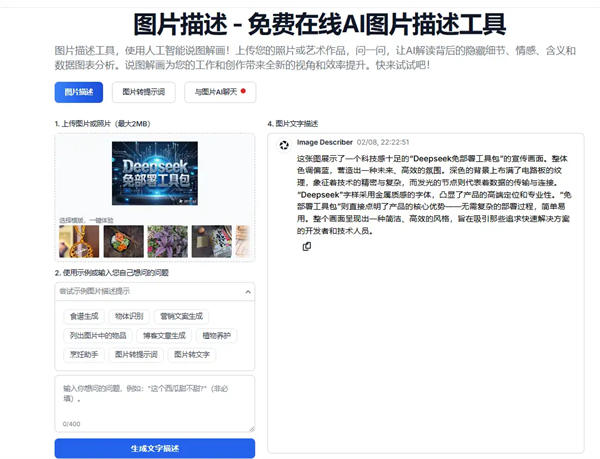Click the 2. 使用示例或输入您自己想问的问题 label

point(112,273)
